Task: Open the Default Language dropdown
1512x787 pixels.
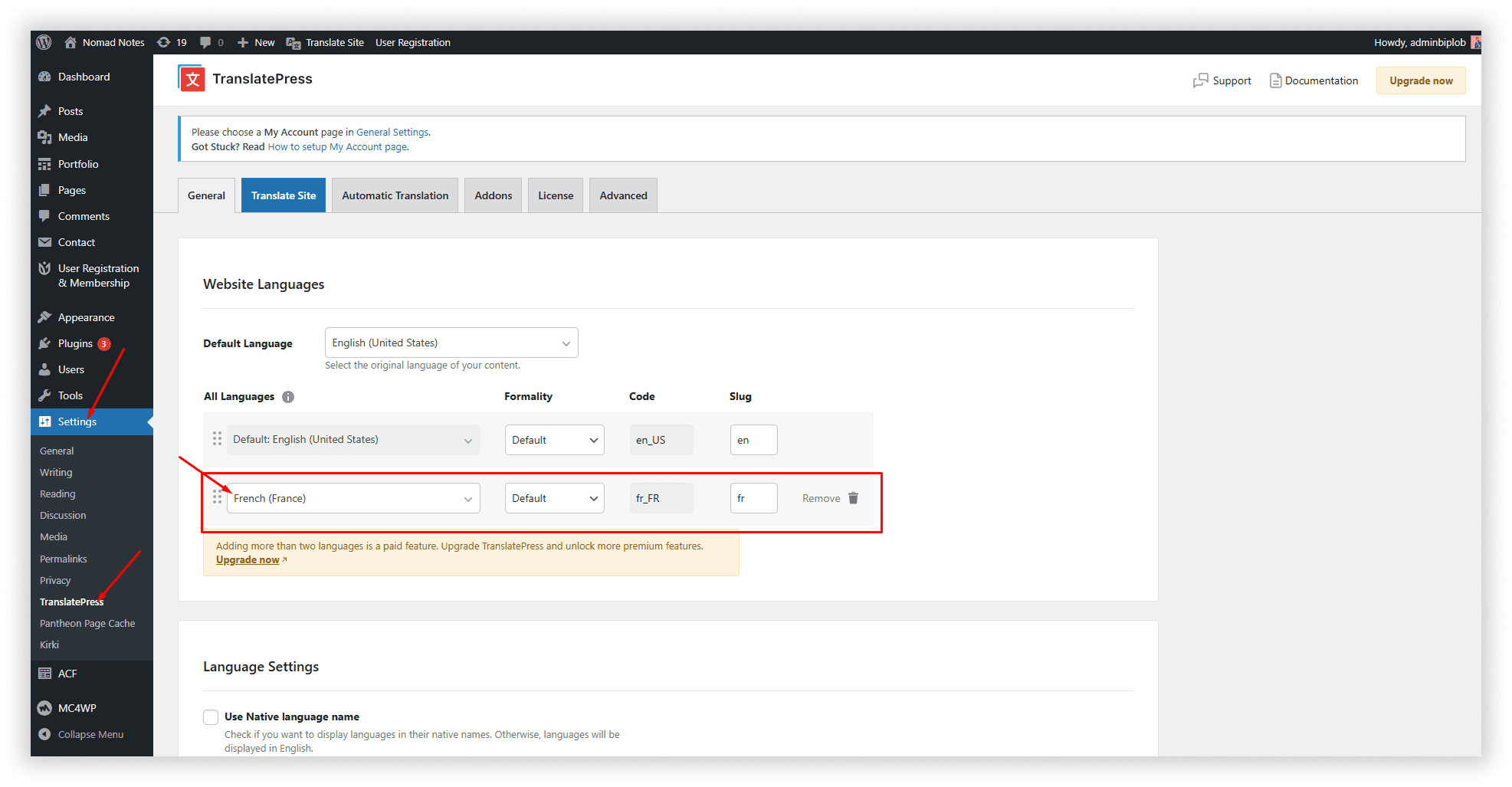Action: pos(451,343)
